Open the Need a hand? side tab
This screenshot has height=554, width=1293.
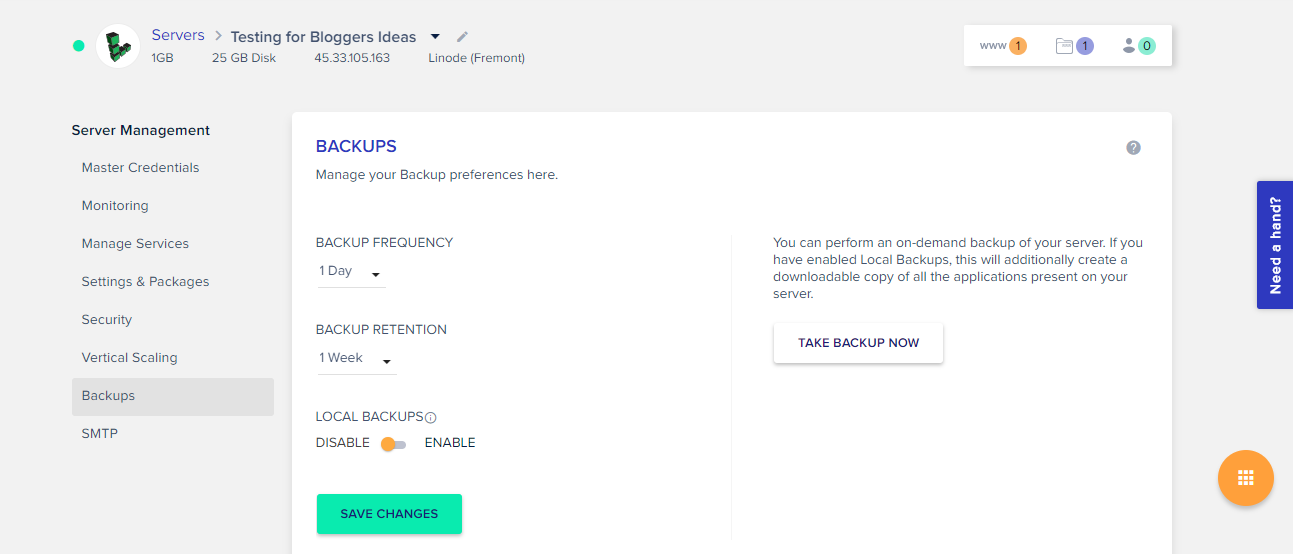1275,245
